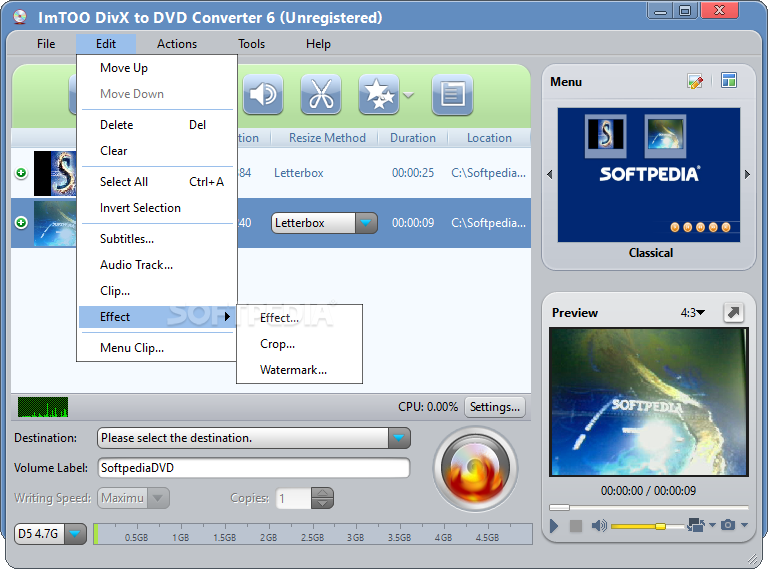Open the display mode dropdown arrow

point(712,525)
